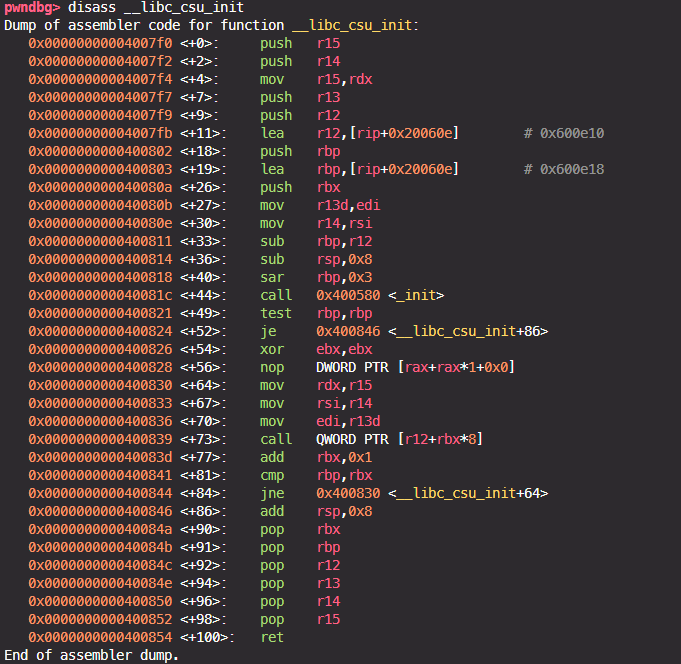The height and width of the screenshot is (664, 681).
Task: Click the pwndbg> prompt text
Action: [32, 7]
